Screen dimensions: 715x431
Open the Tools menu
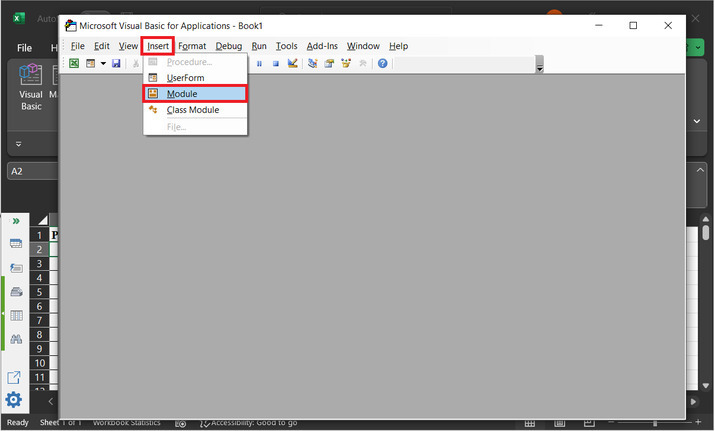click(286, 46)
